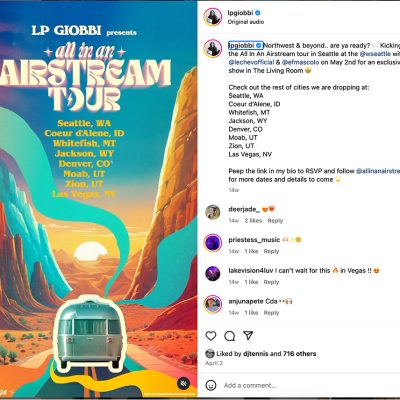Open deerjade_ commenter avatar
The height and width of the screenshot is (400, 400).
tap(213, 212)
